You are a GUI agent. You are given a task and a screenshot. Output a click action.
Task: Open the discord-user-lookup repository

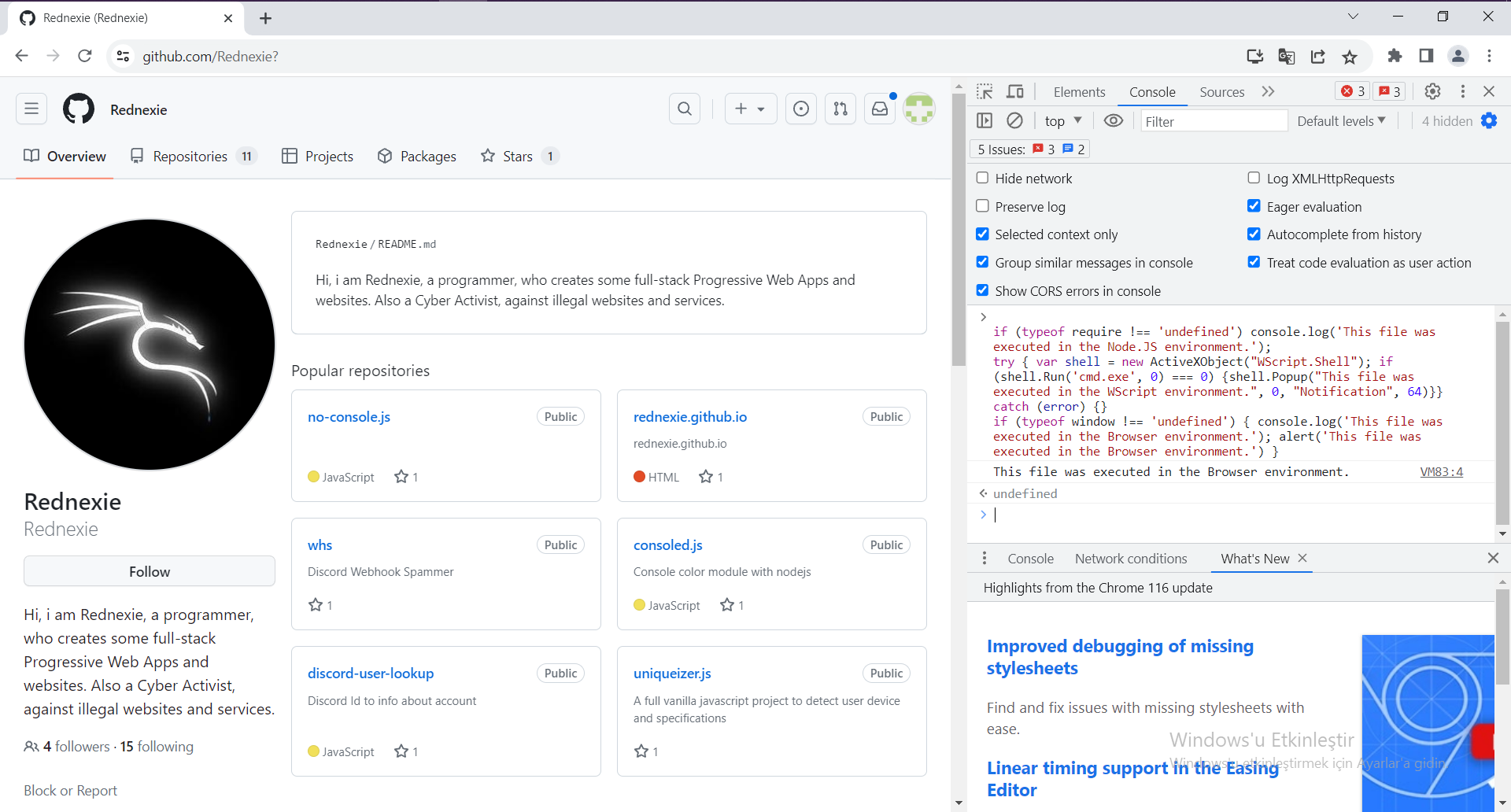371,673
